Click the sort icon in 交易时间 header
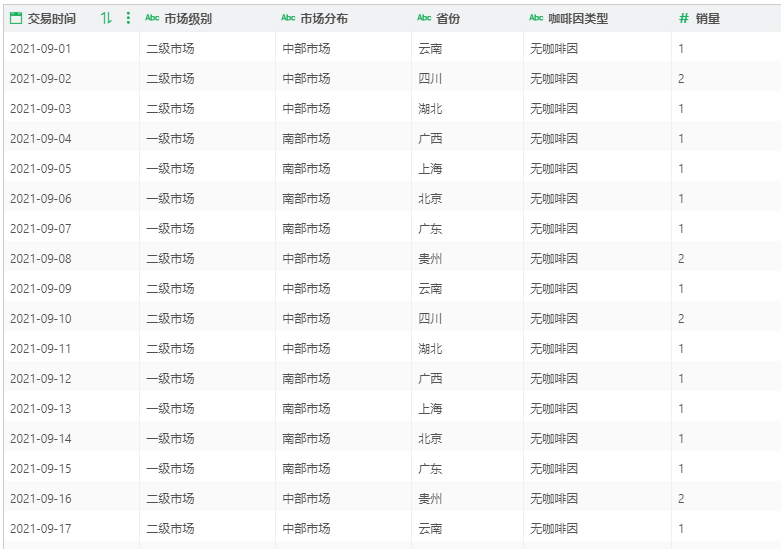 tap(106, 18)
